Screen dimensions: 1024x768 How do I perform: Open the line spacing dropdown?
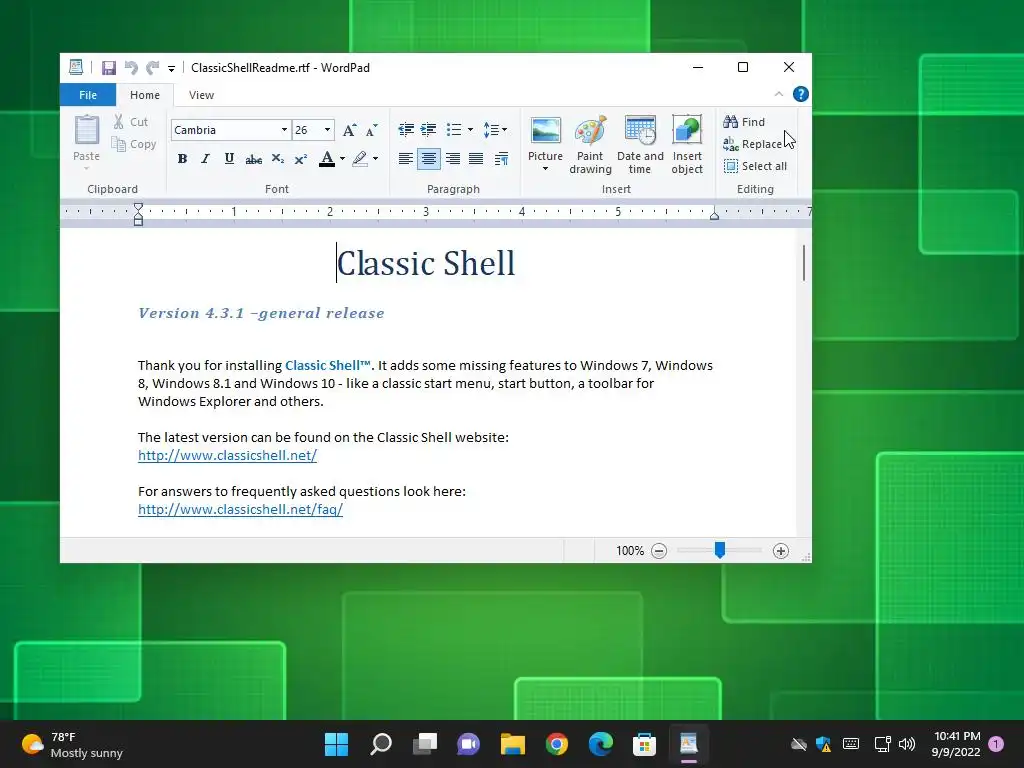495,129
